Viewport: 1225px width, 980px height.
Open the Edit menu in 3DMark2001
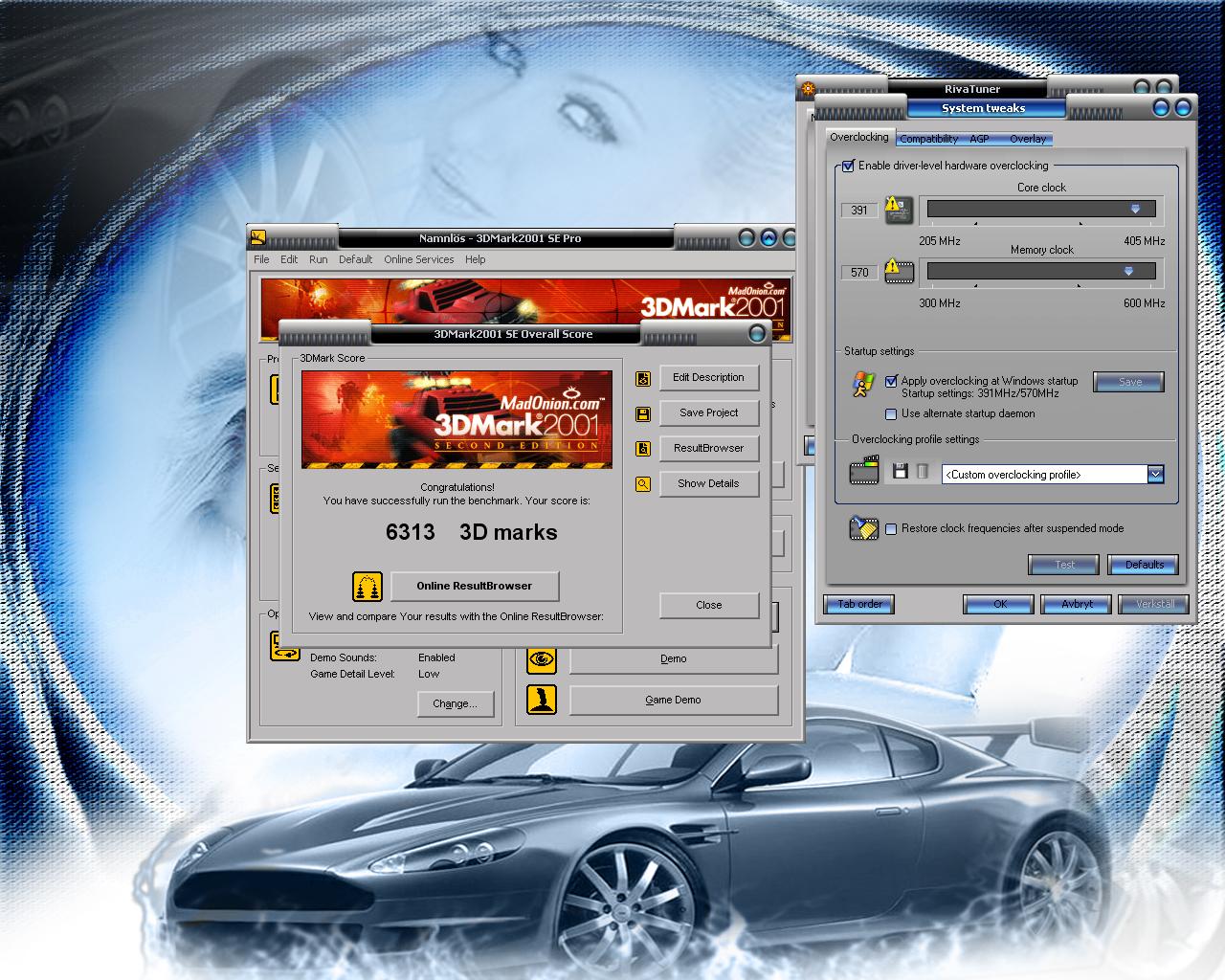[289, 259]
